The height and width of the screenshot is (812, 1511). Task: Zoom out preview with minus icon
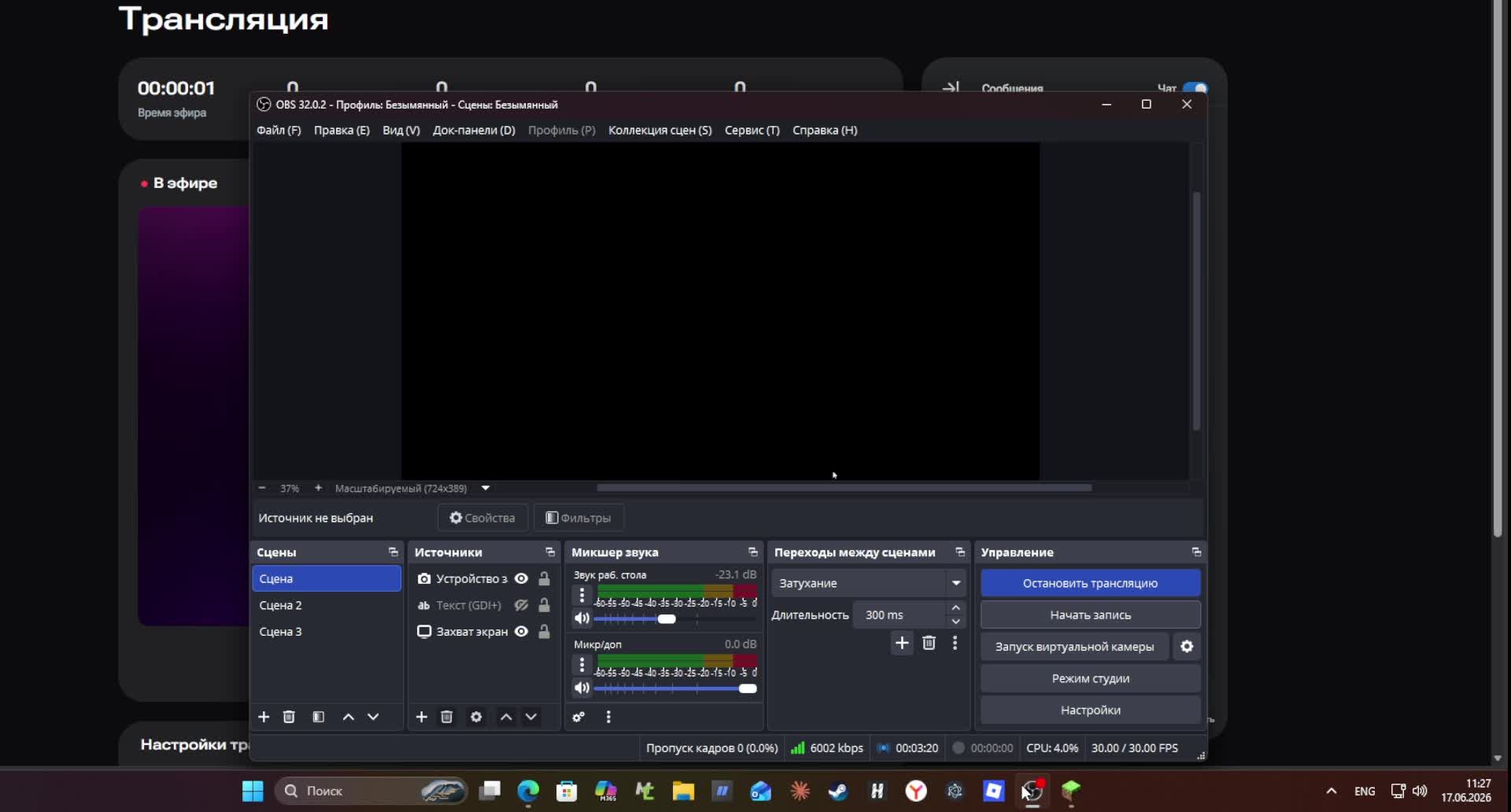[262, 488]
